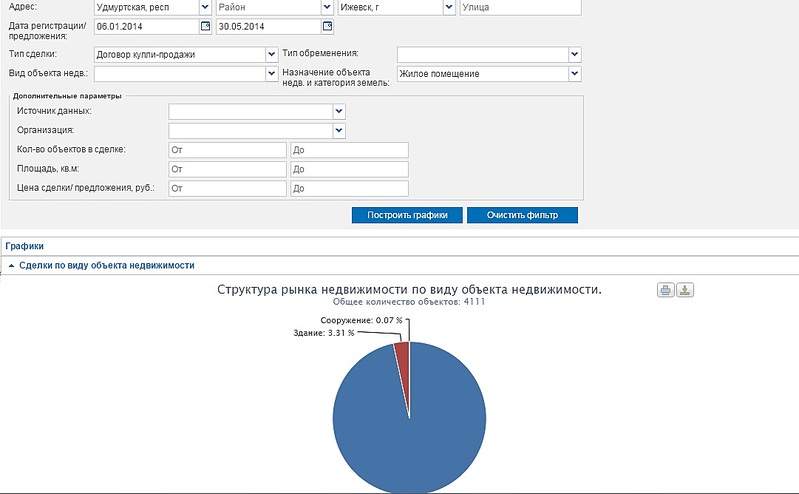The height and width of the screenshot is (494, 799).
Task: Click the Очистить фильтр button
Action: pos(522,215)
